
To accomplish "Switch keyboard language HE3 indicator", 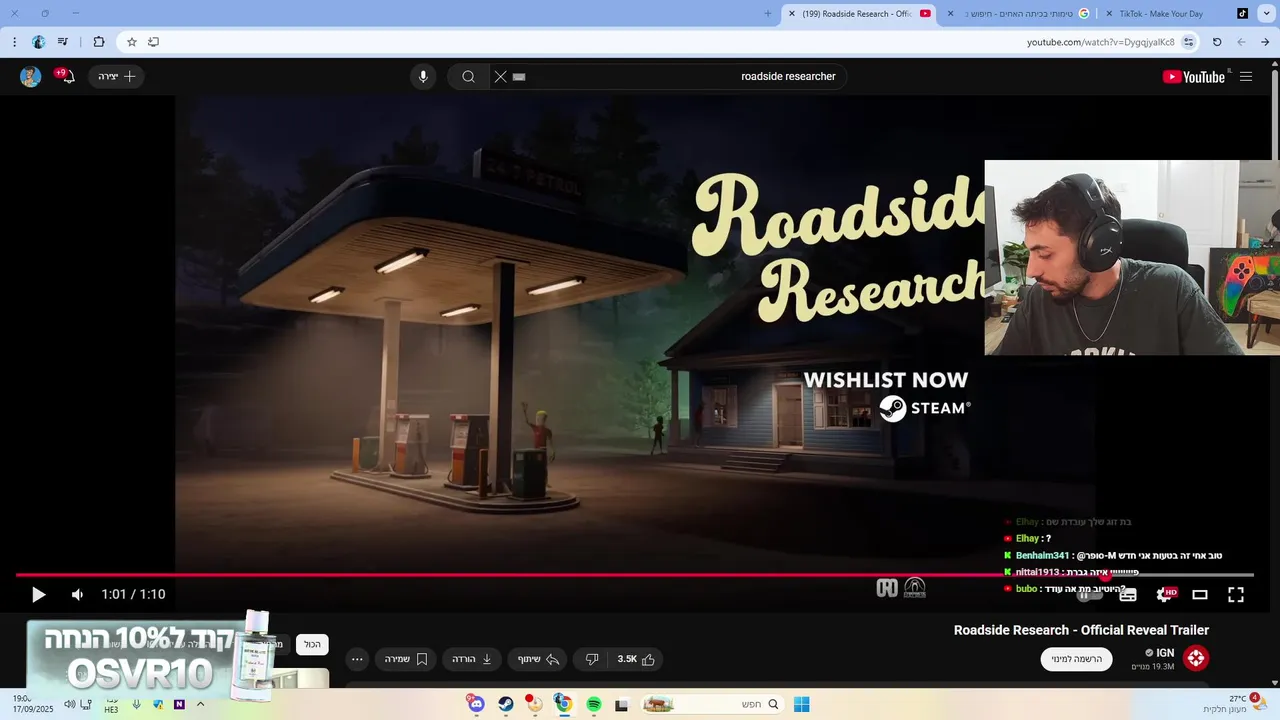I will (111, 704).
